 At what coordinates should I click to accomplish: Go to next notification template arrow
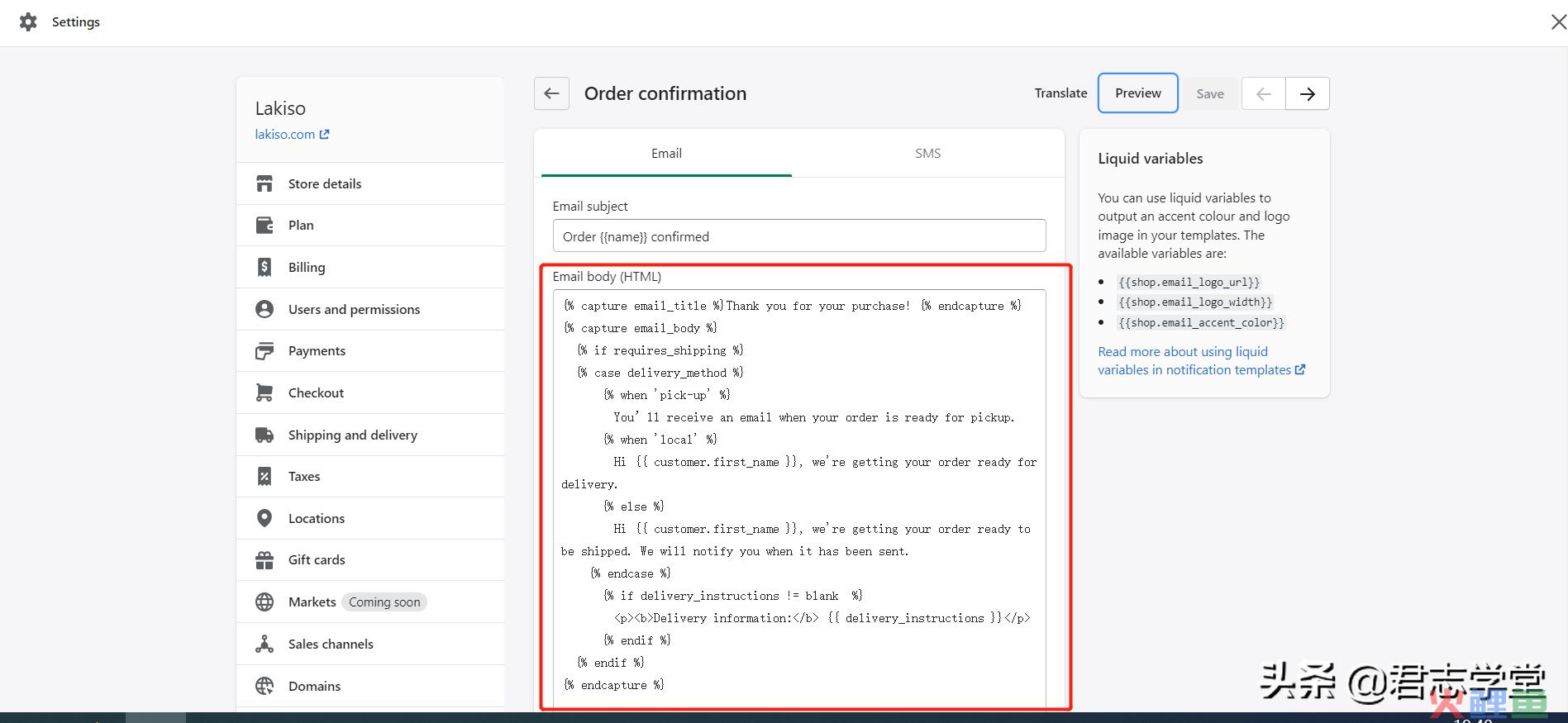pos(1308,94)
